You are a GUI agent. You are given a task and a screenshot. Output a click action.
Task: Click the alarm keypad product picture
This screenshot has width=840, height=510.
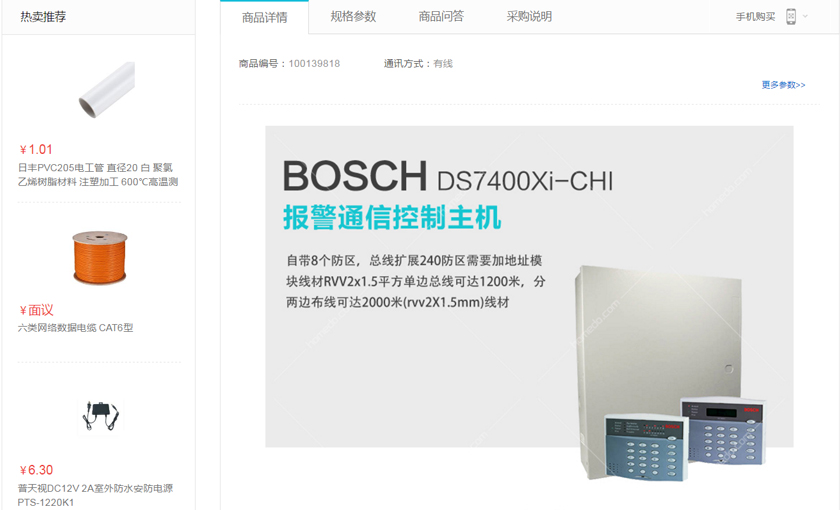click(672, 372)
